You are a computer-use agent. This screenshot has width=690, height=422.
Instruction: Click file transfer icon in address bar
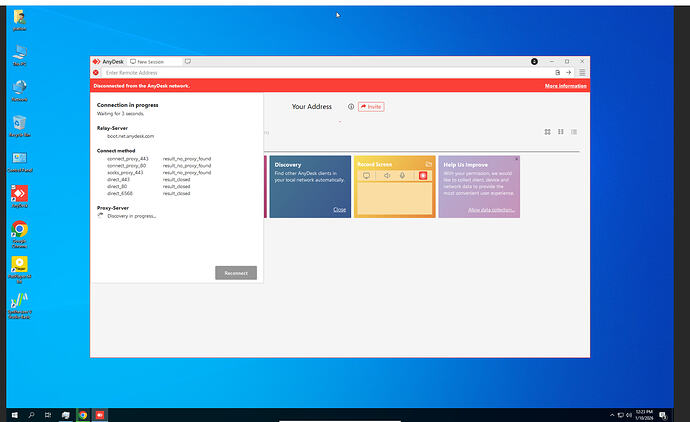[x=557, y=72]
